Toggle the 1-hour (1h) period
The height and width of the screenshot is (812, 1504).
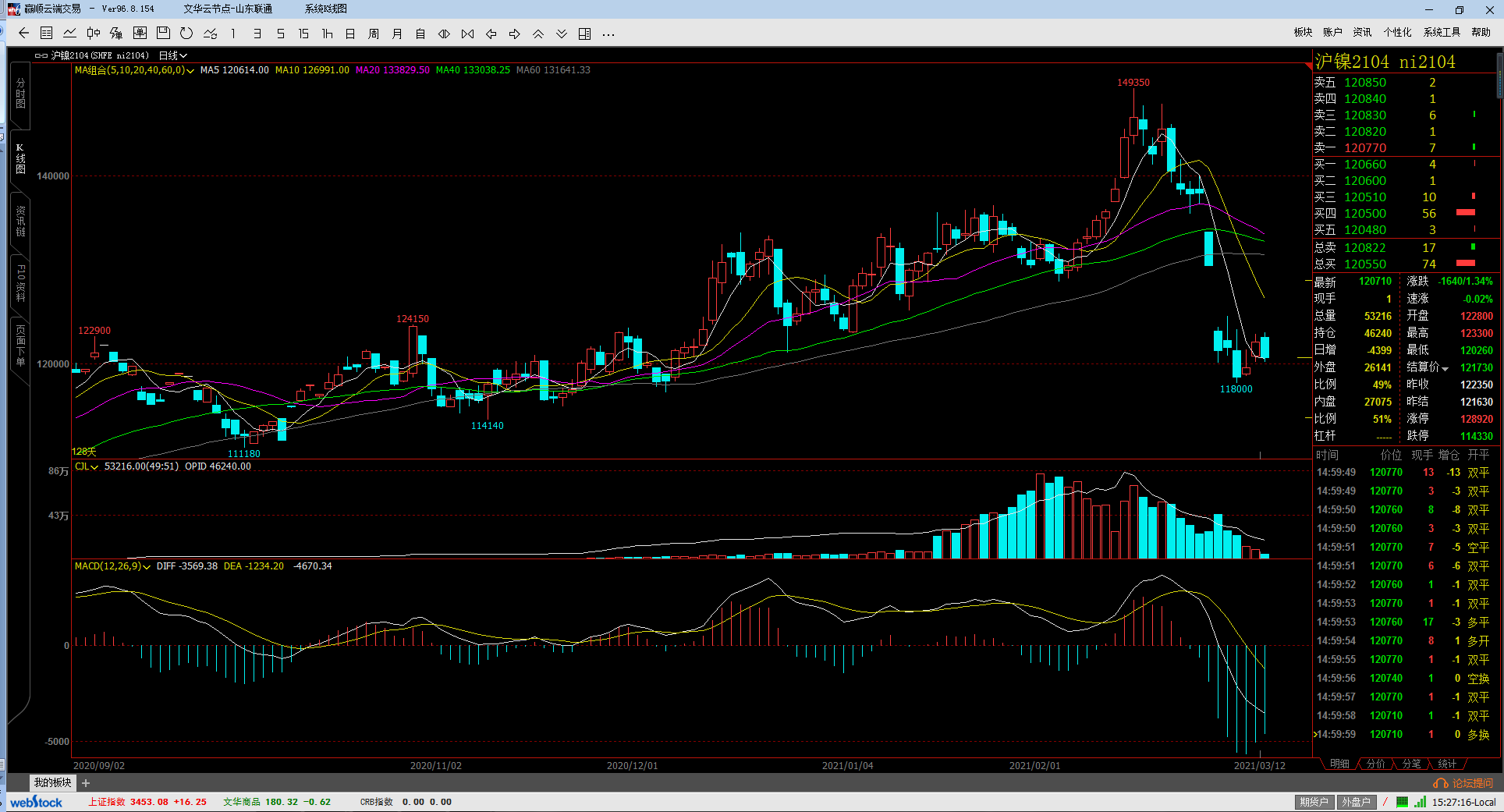327,34
